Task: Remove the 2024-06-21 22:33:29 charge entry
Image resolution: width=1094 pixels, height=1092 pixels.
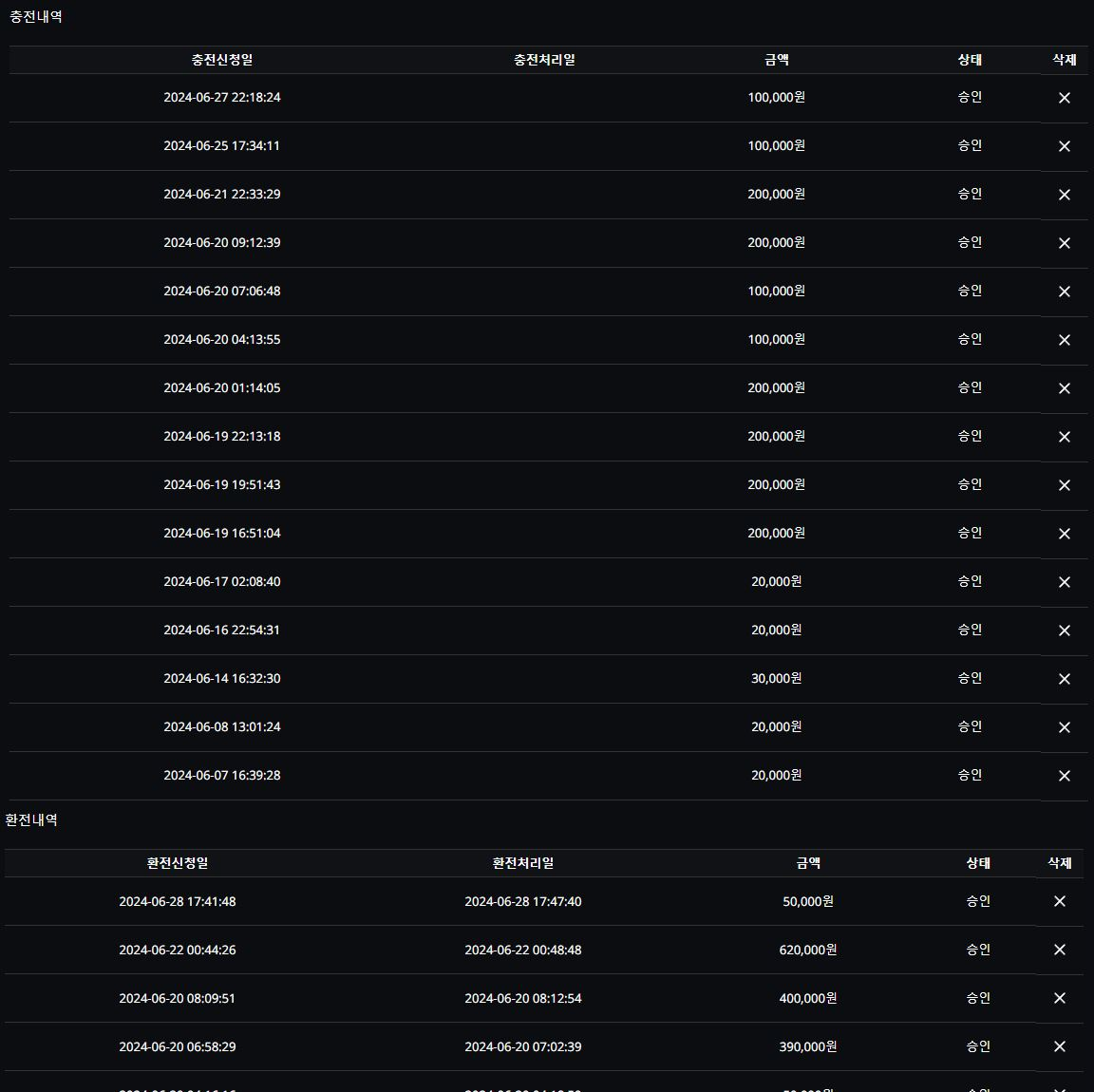Action: (x=1064, y=195)
